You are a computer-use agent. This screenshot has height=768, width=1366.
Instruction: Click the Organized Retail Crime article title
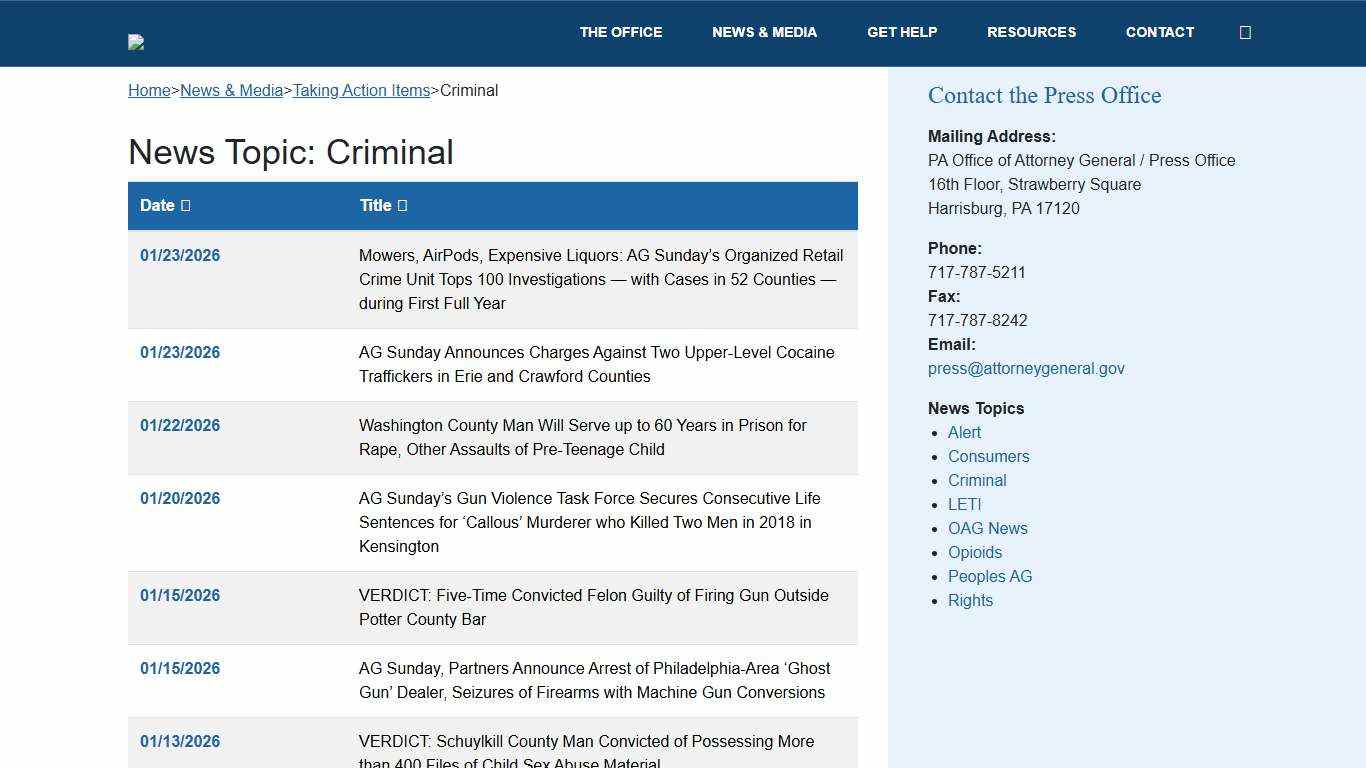(x=600, y=279)
